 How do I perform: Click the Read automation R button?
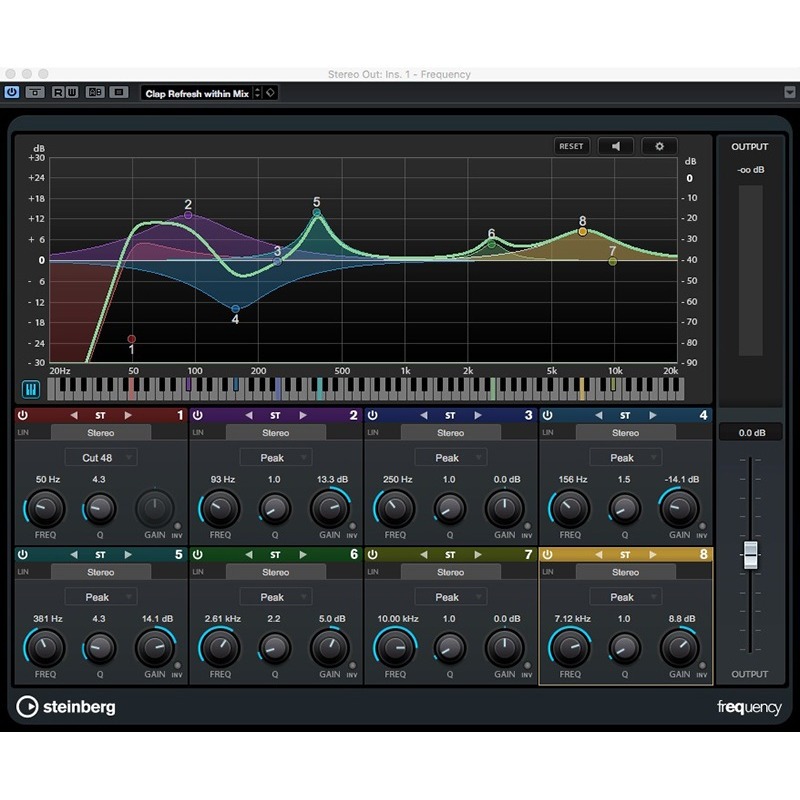(x=58, y=92)
